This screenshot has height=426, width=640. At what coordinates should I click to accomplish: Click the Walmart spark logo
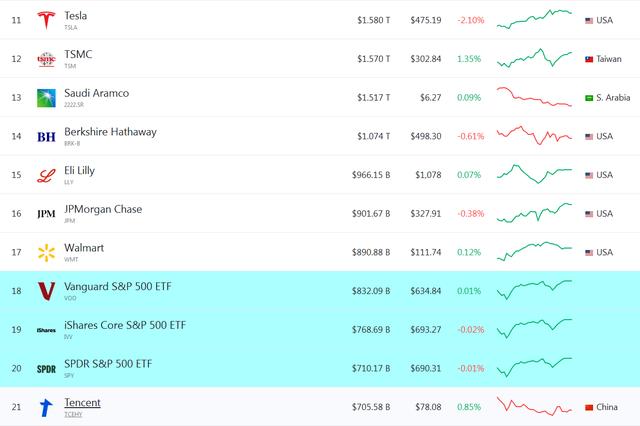click(x=46, y=252)
